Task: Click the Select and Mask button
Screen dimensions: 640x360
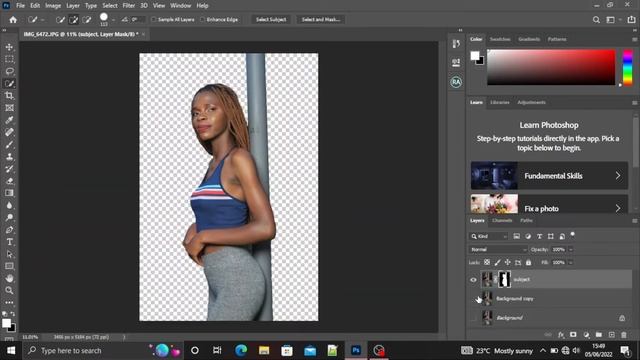Action: pyautogui.click(x=321, y=20)
